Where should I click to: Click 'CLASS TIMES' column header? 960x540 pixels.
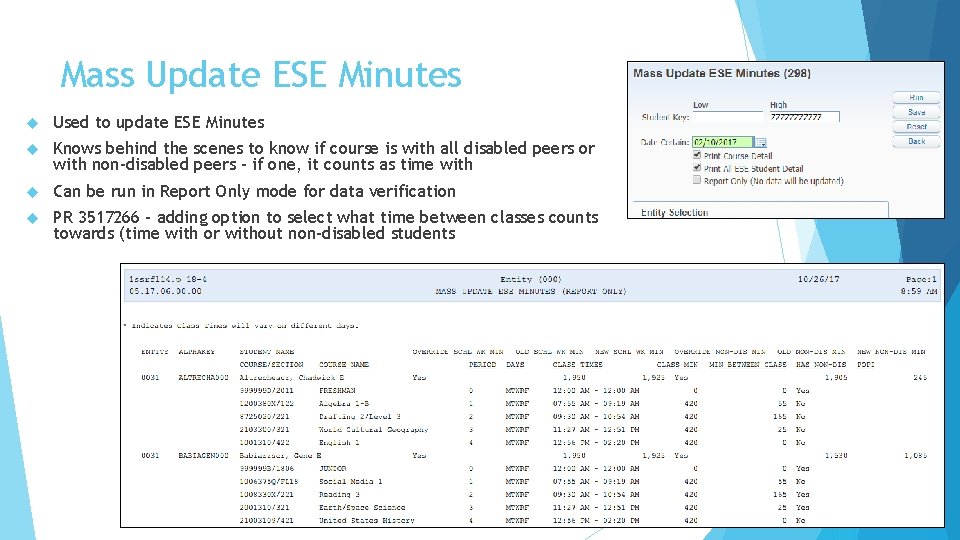pyautogui.click(x=577, y=364)
